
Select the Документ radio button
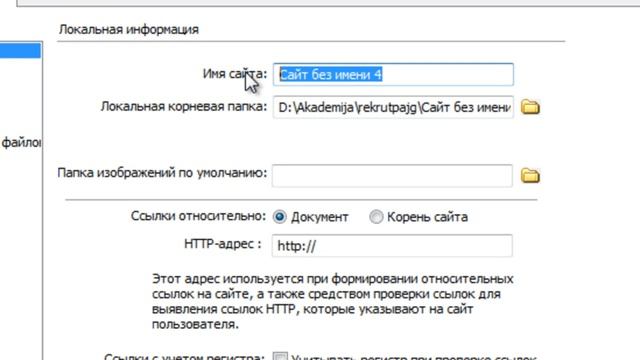280,217
